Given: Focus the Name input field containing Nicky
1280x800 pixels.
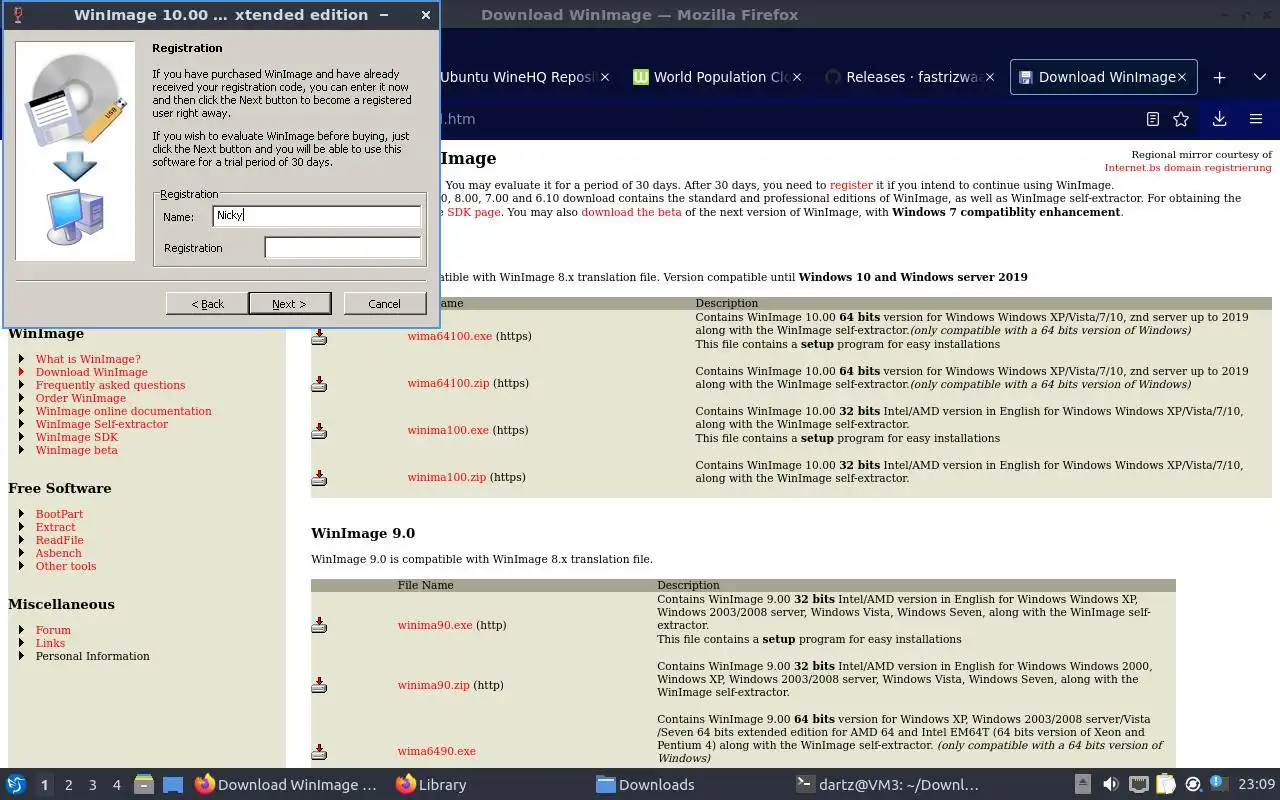Looking at the screenshot, I should pyautogui.click(x=317, y=216).
